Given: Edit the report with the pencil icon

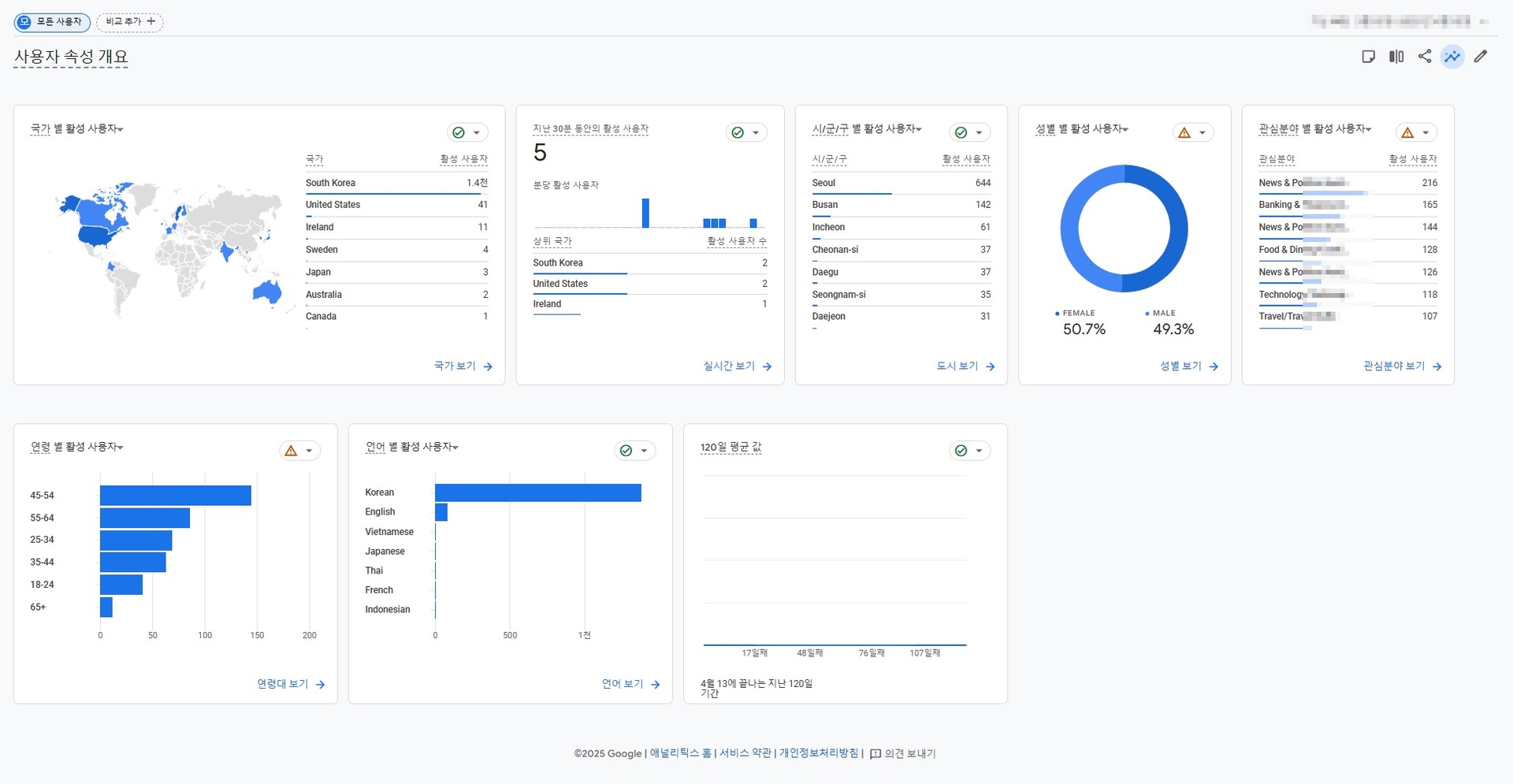Looking at the screenshot, I should [x=1481, y=56].
